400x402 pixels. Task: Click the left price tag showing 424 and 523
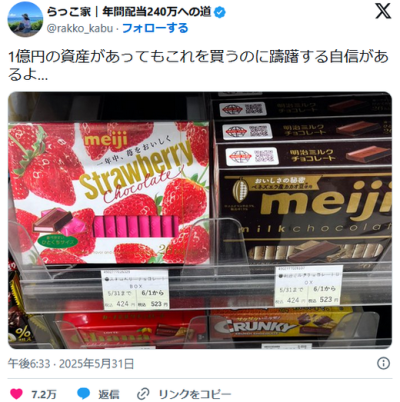click(135, 289)
